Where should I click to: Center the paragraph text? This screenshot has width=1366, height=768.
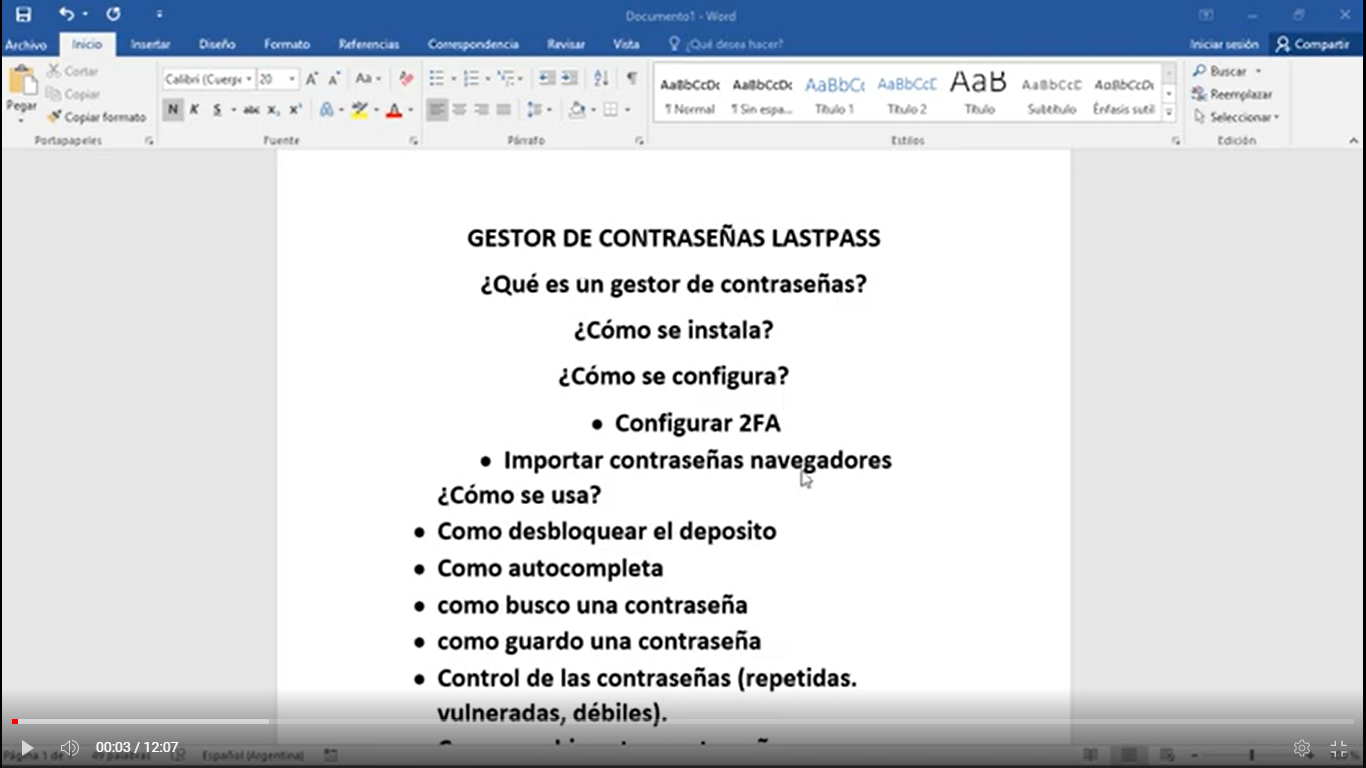(460, 110)
